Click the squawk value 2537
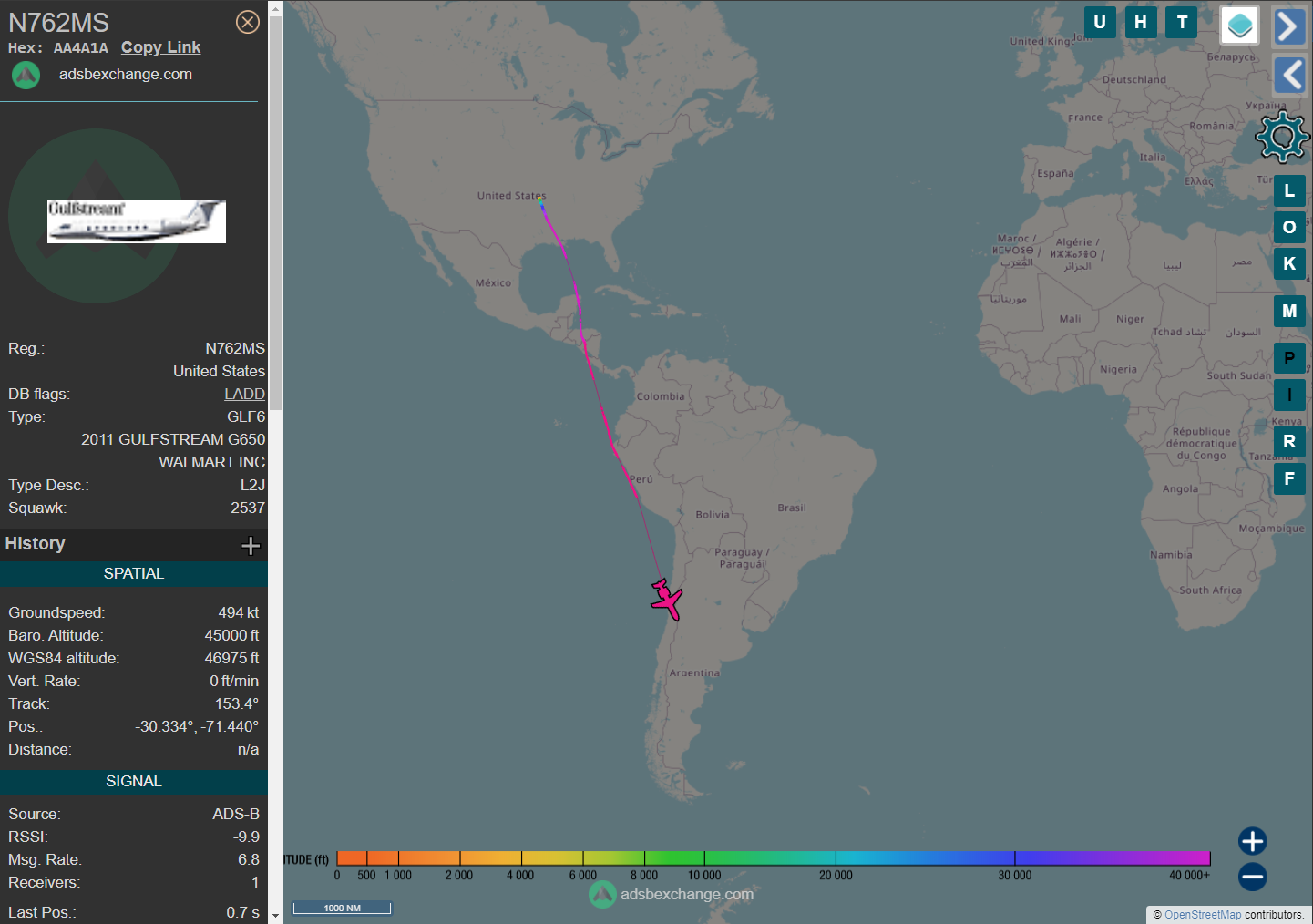The image size is (1313, 924). (248, 508)
